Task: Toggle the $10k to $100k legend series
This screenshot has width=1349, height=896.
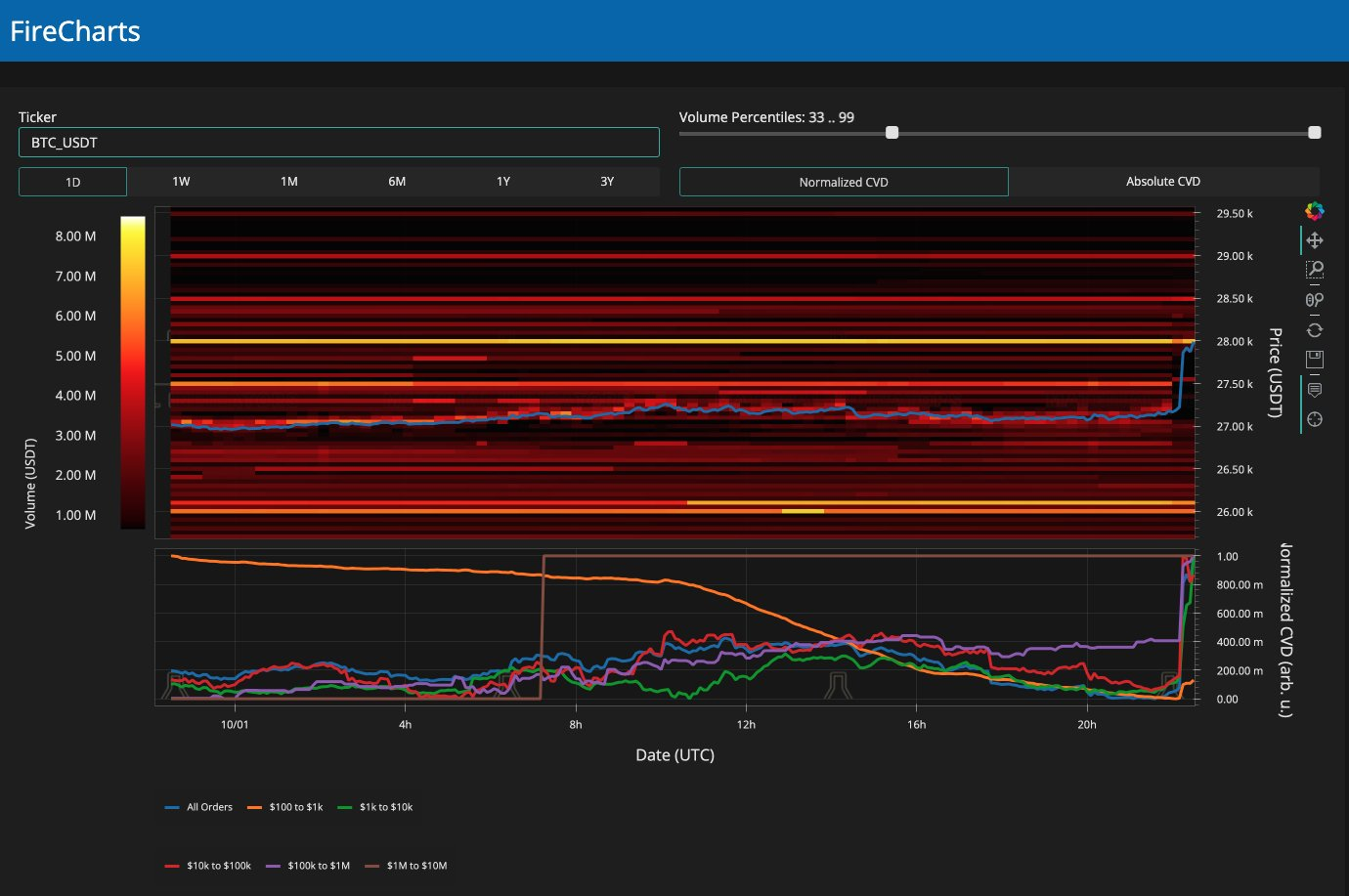Action: click(208, 866)
